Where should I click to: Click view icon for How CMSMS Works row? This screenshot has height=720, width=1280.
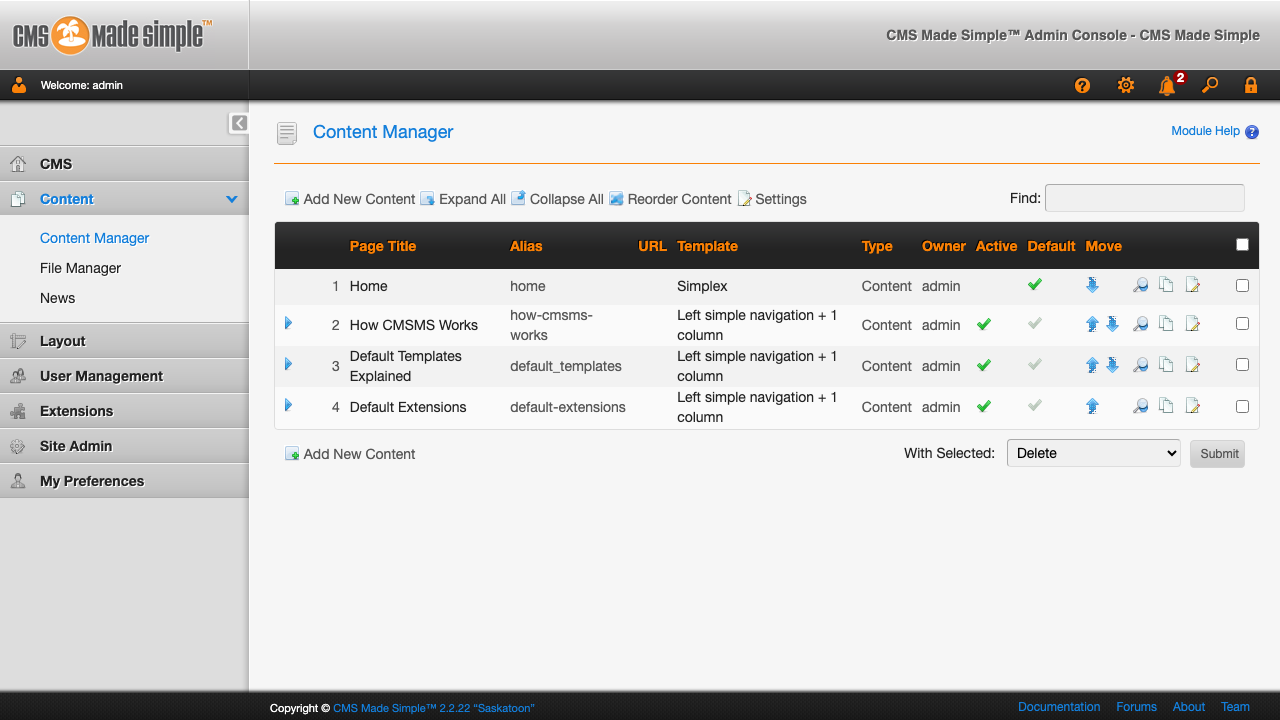click(x=1140, y=324)
